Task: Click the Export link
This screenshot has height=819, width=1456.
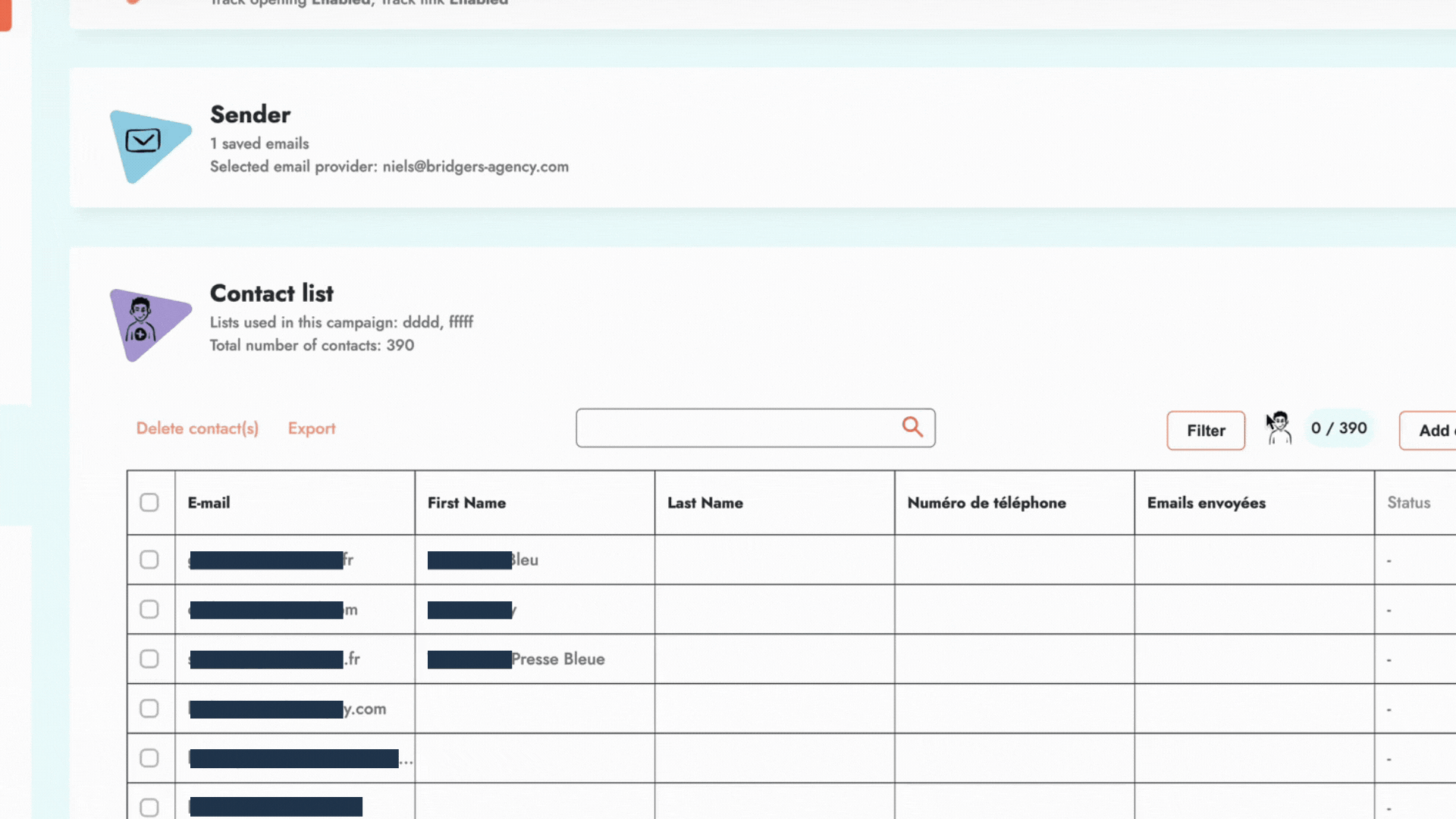Action: point(311,428)
